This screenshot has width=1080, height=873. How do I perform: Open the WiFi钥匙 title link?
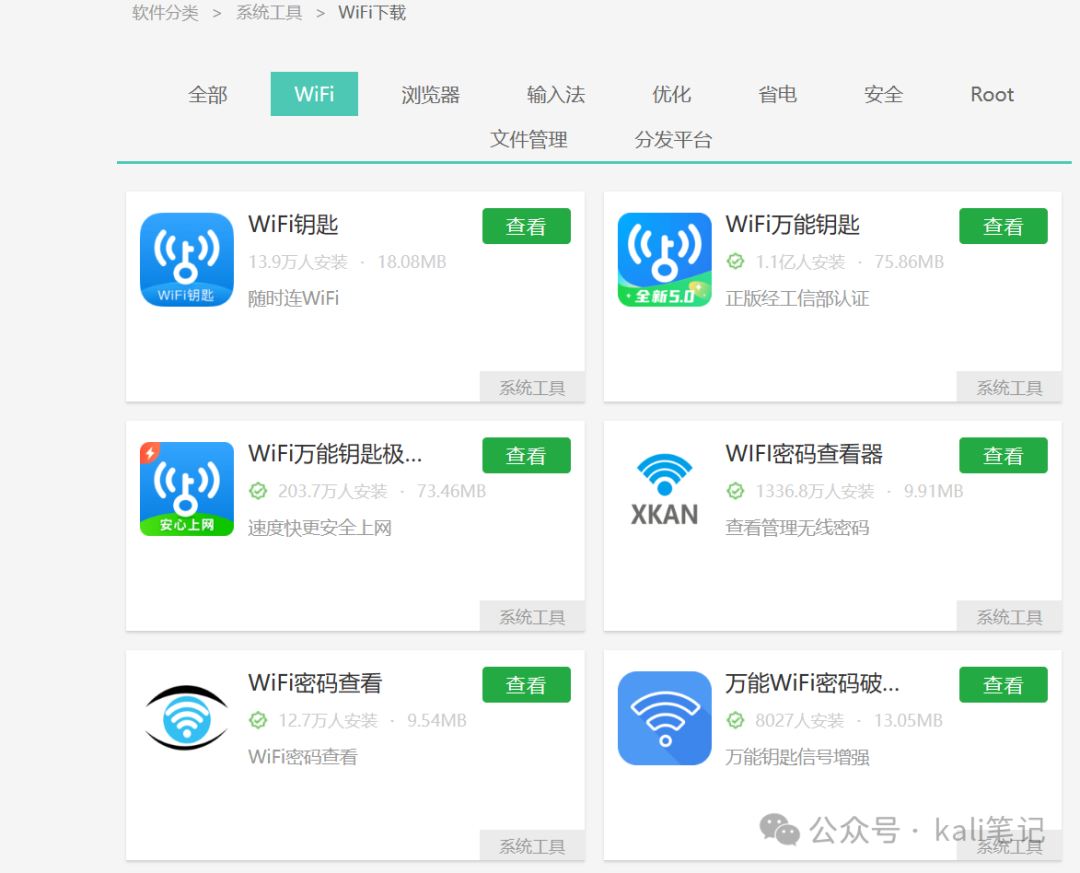point(293,225)
